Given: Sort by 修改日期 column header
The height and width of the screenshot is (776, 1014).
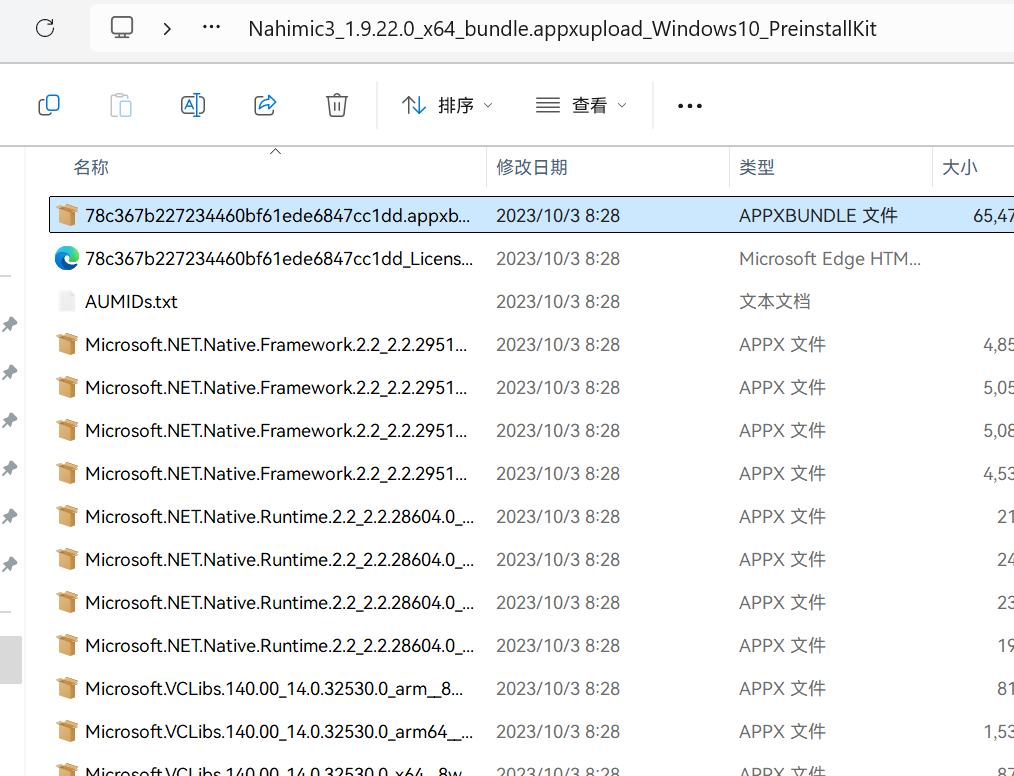Looking at the screenshot, I should point(532,168).
